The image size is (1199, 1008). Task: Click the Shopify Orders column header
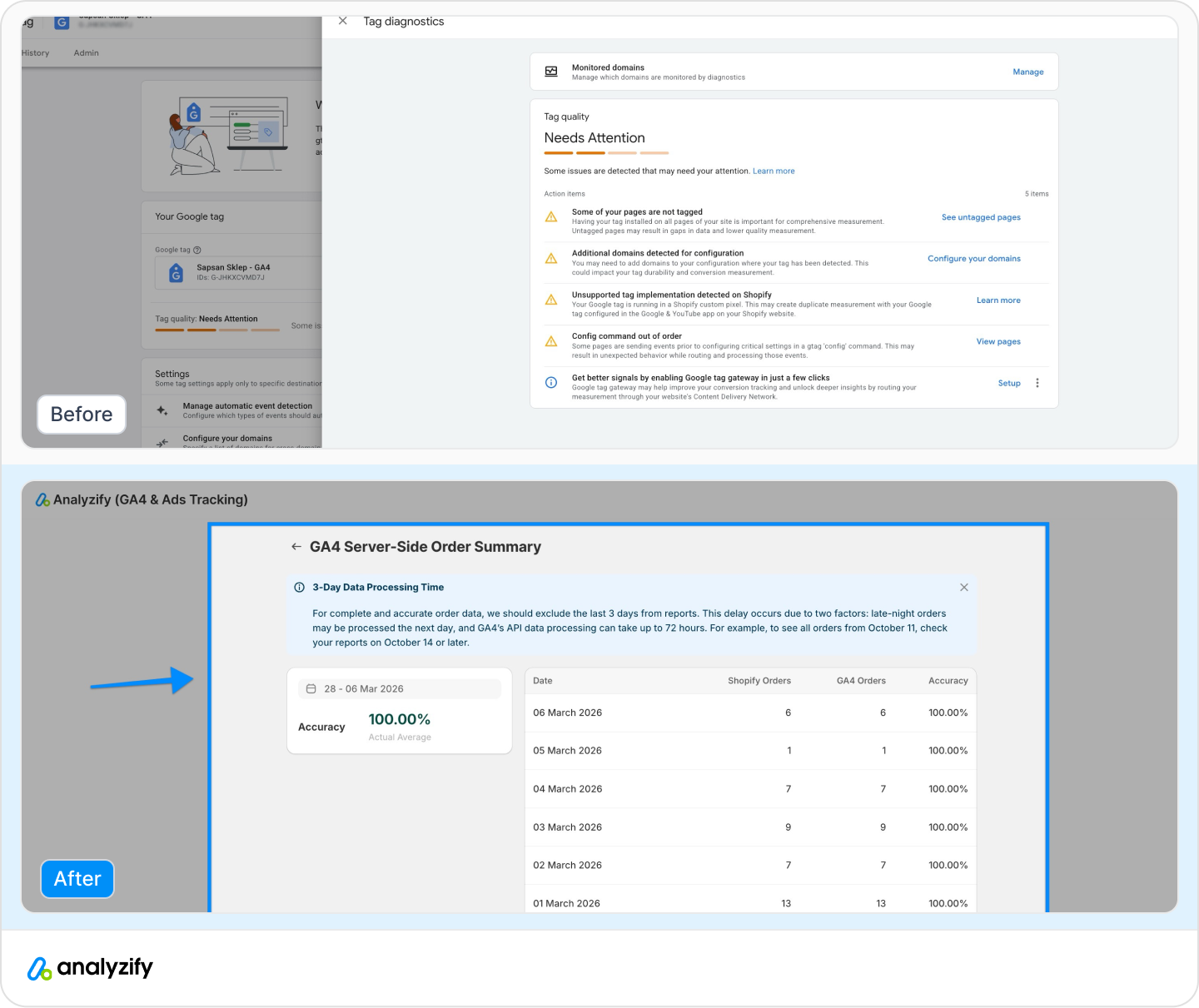pyautogui.click(x=759, y=681)
